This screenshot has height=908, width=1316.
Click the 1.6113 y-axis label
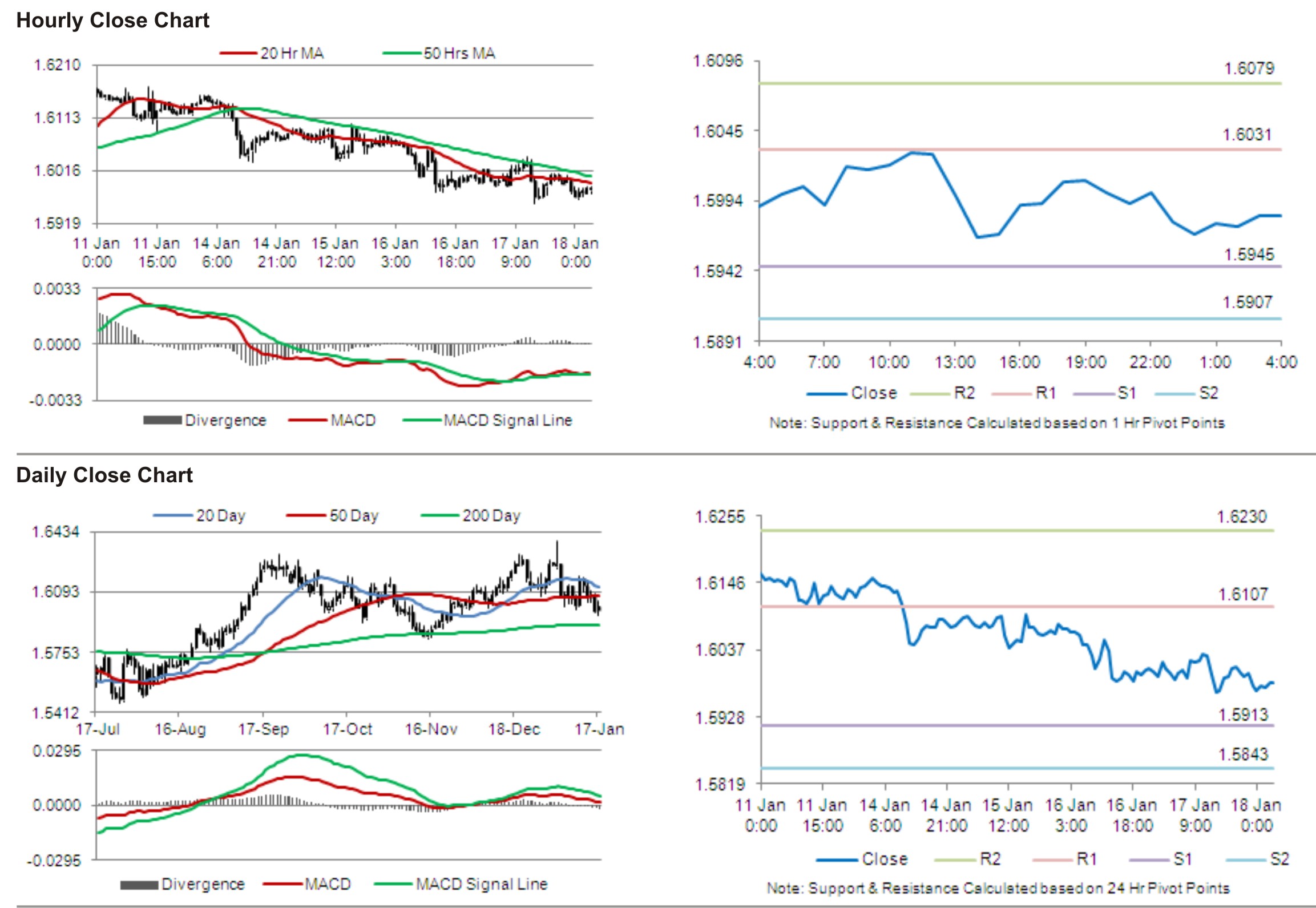(57, 118)
